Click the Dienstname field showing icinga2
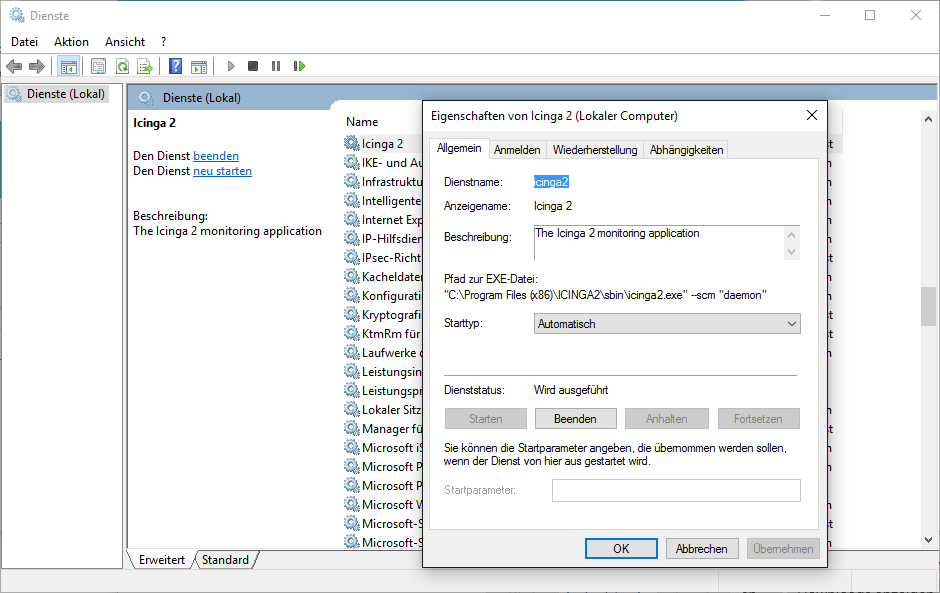Viewport: 940px width, 593px height. tap(551, 182)
